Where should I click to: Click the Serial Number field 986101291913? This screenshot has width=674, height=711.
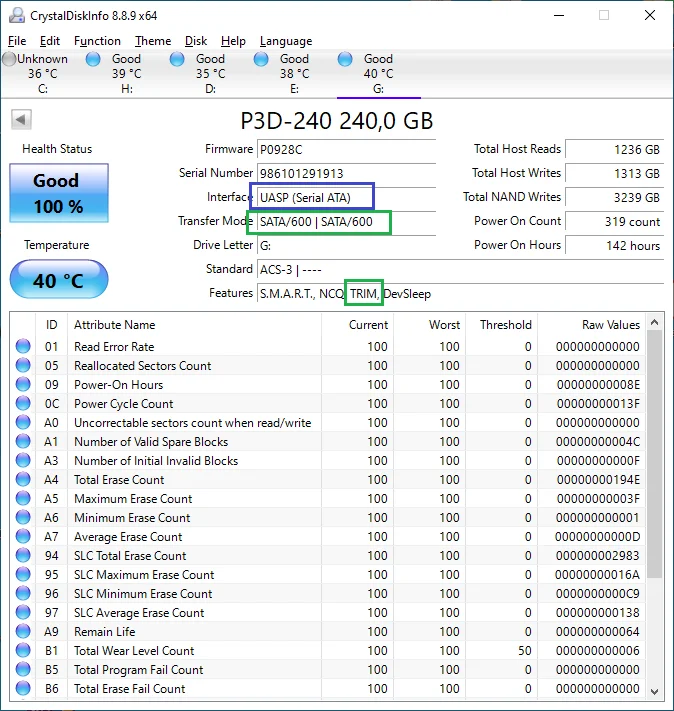click(x=346, y=174)
